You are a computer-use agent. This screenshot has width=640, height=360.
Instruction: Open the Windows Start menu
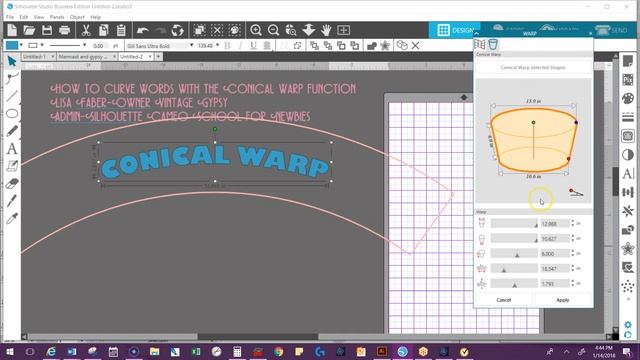click(9, 351)
